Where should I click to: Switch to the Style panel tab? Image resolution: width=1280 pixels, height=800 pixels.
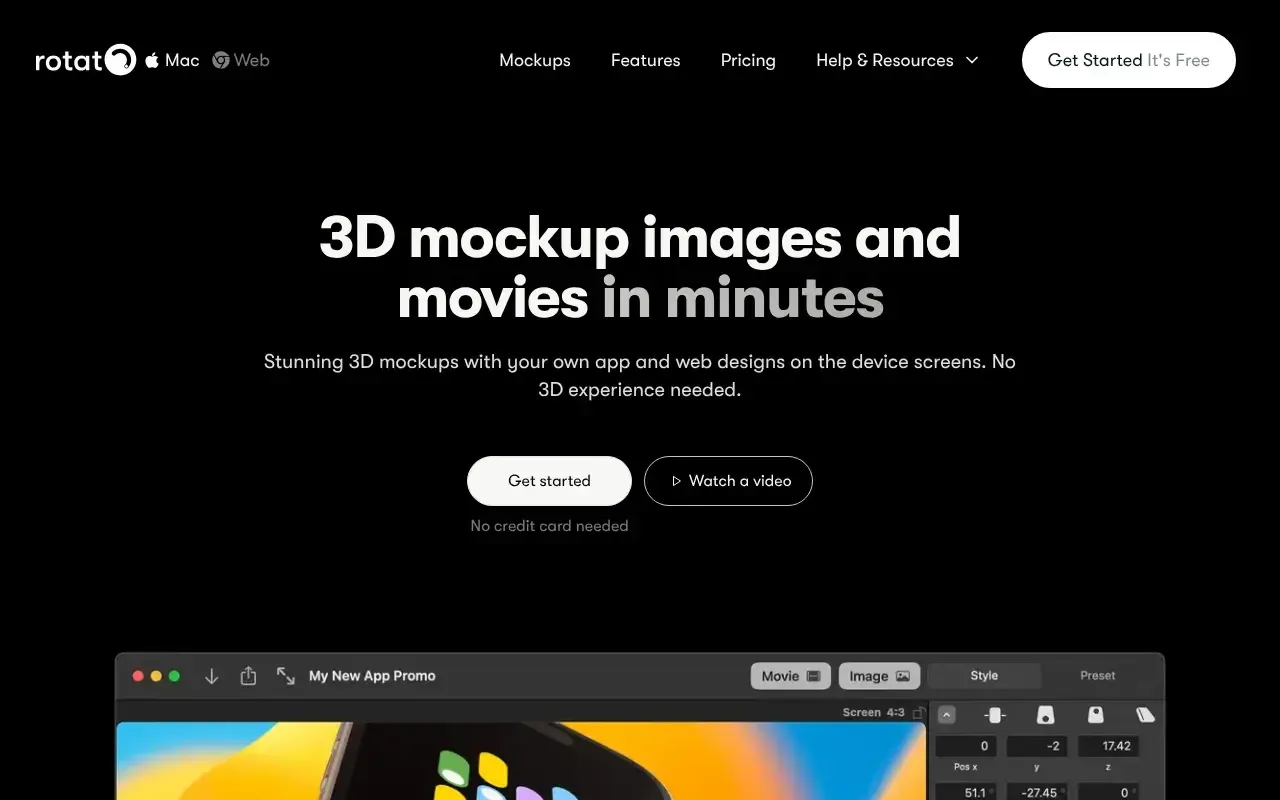[984, 676]
